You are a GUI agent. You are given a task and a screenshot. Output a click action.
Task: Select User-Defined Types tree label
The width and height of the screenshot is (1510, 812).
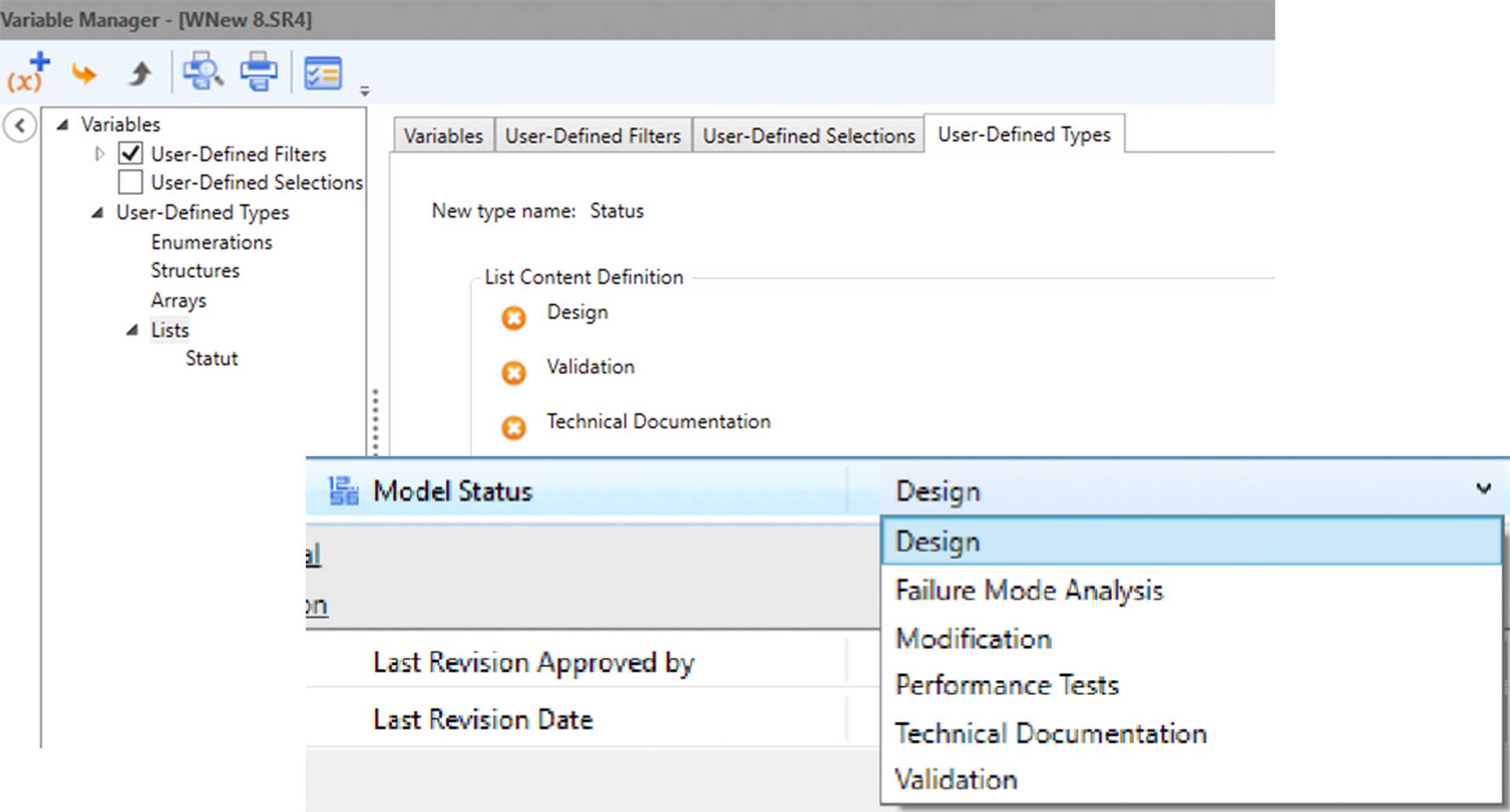click(202, 212)
